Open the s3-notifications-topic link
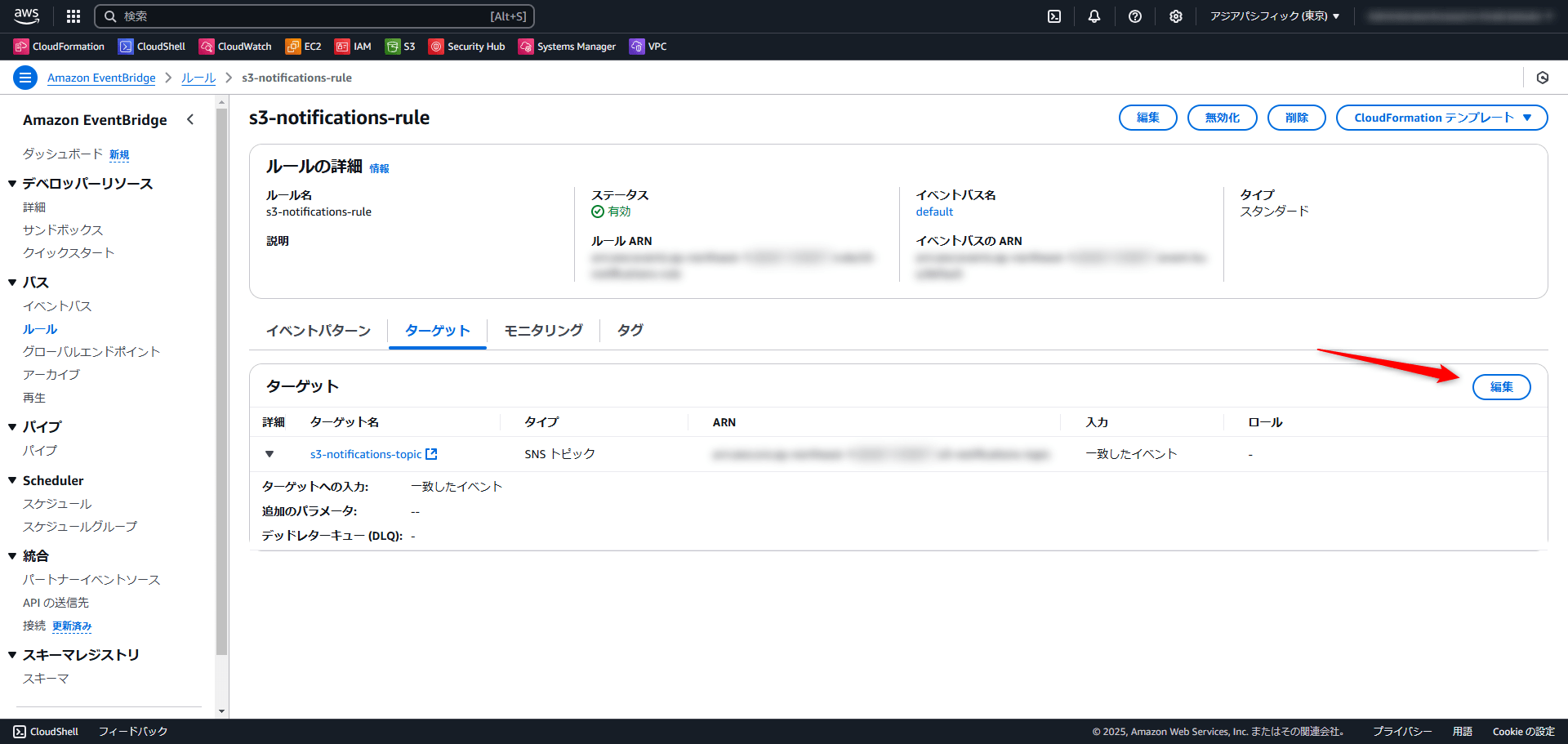Screen dimensions: 1568x744 [366, 454]
